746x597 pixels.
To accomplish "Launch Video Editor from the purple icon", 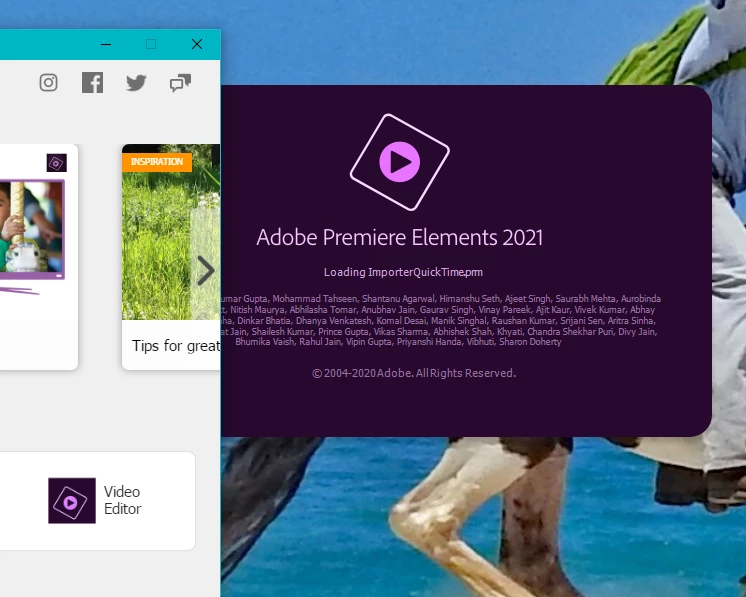I will pos(72,500).
